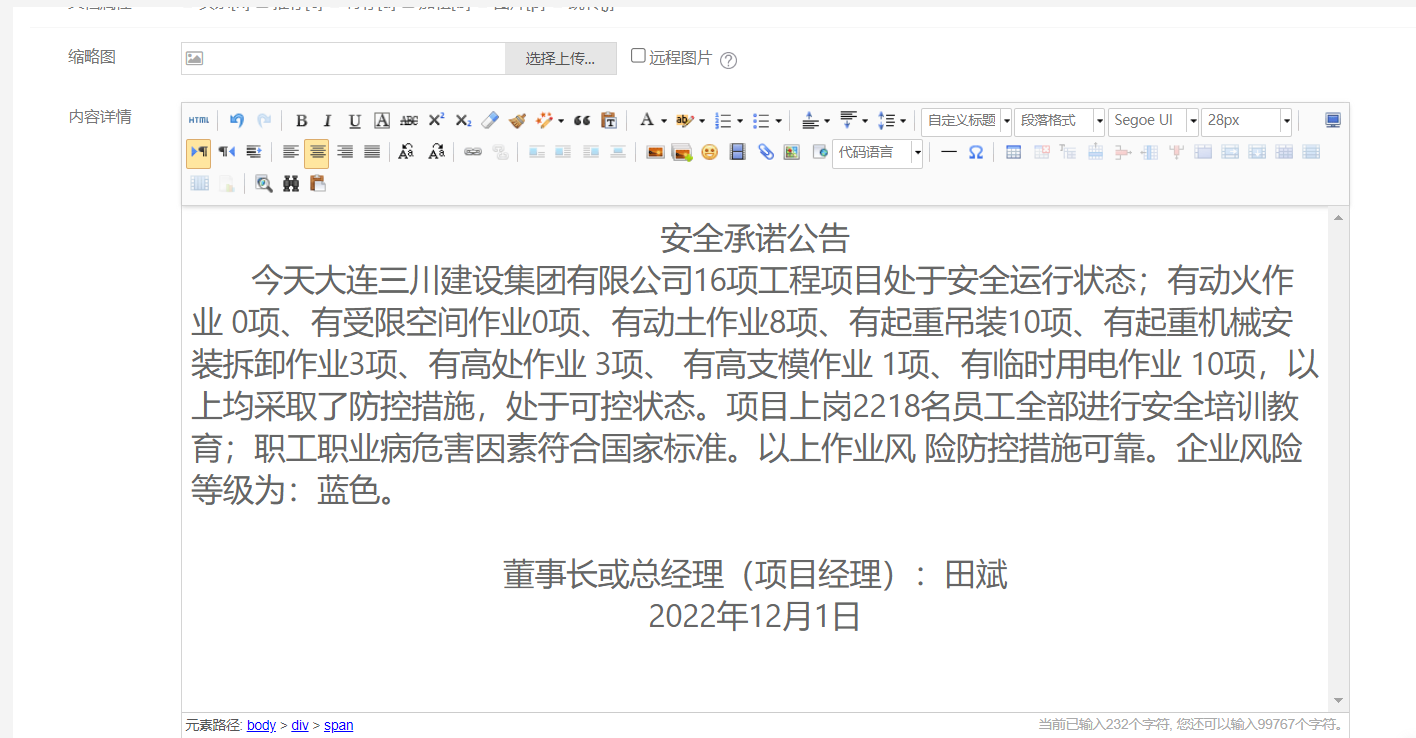Viewport: 1416px width, 738px height.
Task: Switch editor to HTML source view
Action: tap(199, 121)
